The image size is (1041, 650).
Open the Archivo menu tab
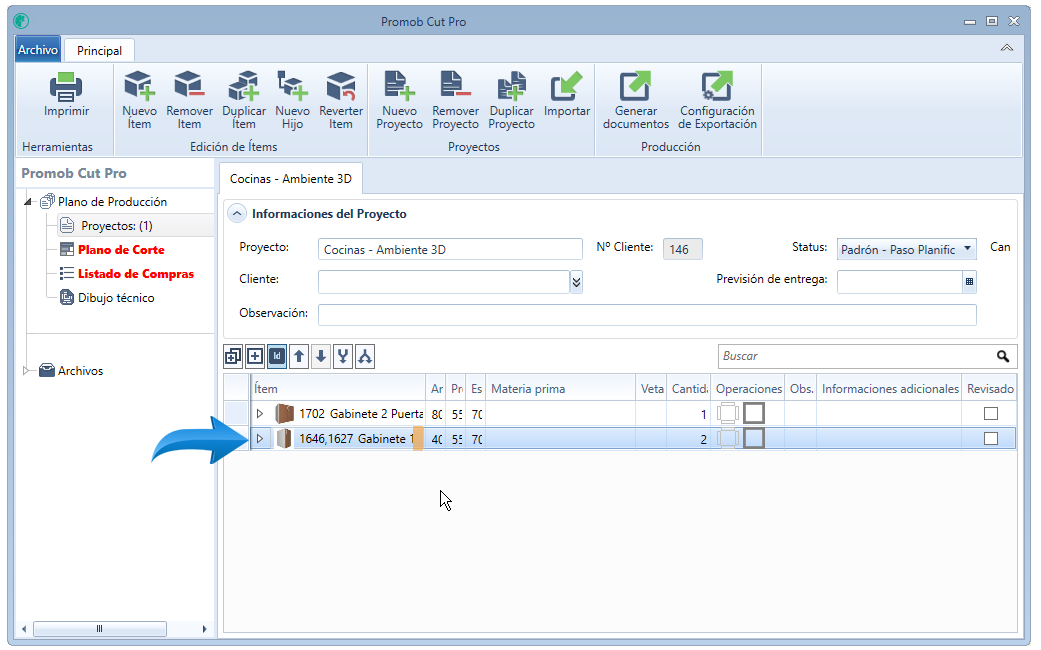[x=38, y=50]
